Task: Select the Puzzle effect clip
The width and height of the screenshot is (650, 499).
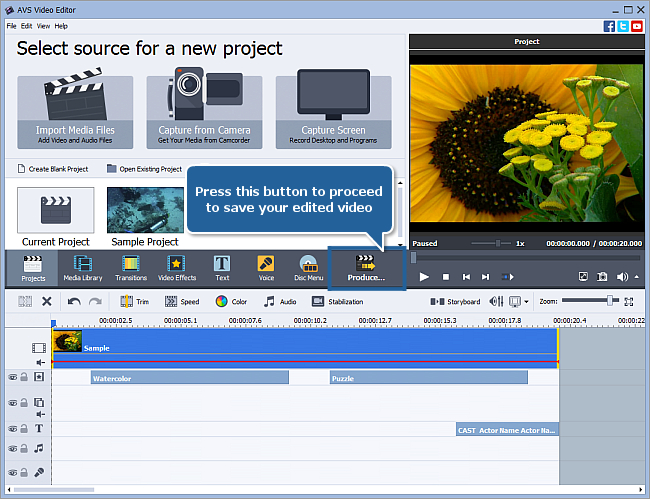Action: 429,378
